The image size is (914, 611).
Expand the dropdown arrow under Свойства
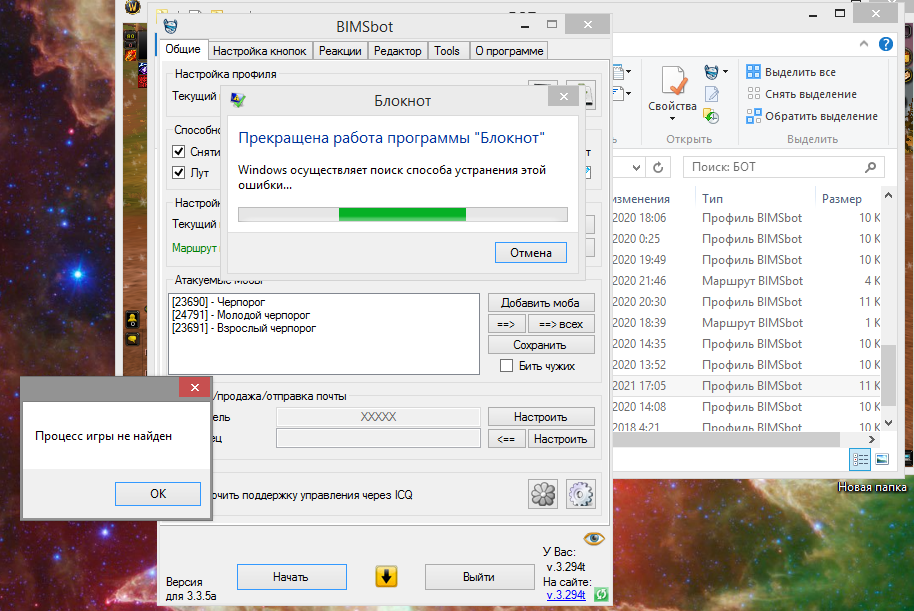[671, 119]
